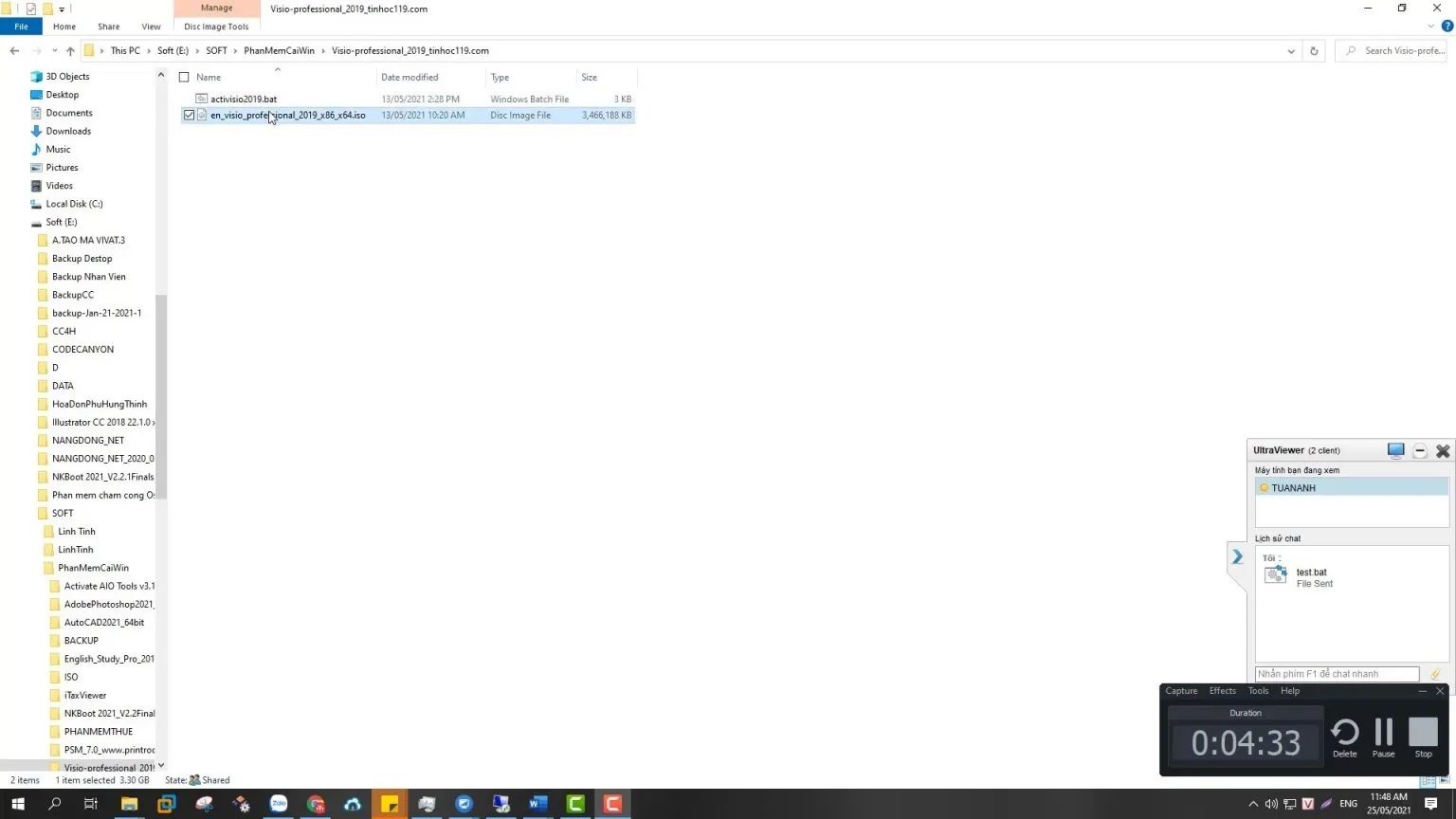Open Word from the taskbar

[x=537, y=804]
